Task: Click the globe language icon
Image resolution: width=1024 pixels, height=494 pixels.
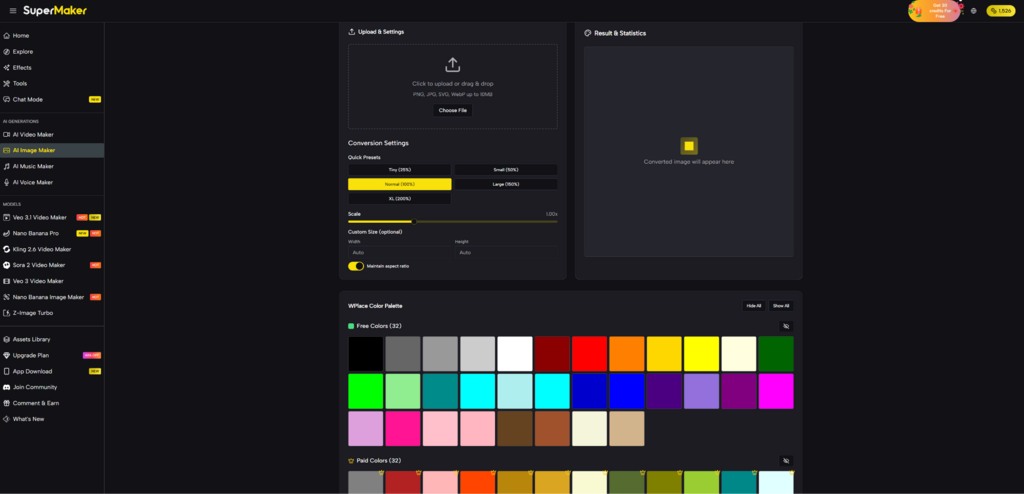Action: tap(973, 11)
